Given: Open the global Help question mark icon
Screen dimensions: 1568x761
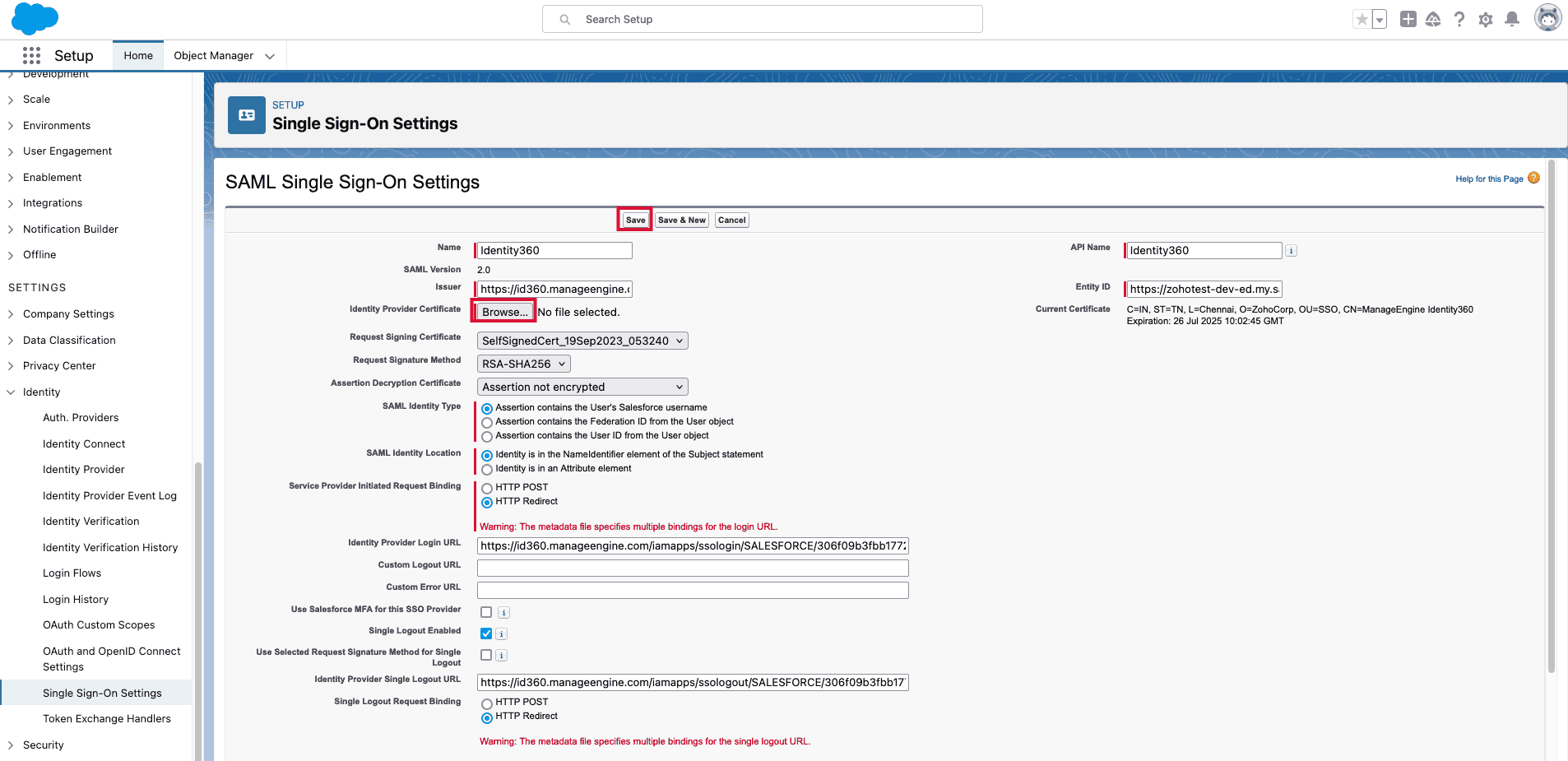Looking at the screenshot, I should [1459, 19].
